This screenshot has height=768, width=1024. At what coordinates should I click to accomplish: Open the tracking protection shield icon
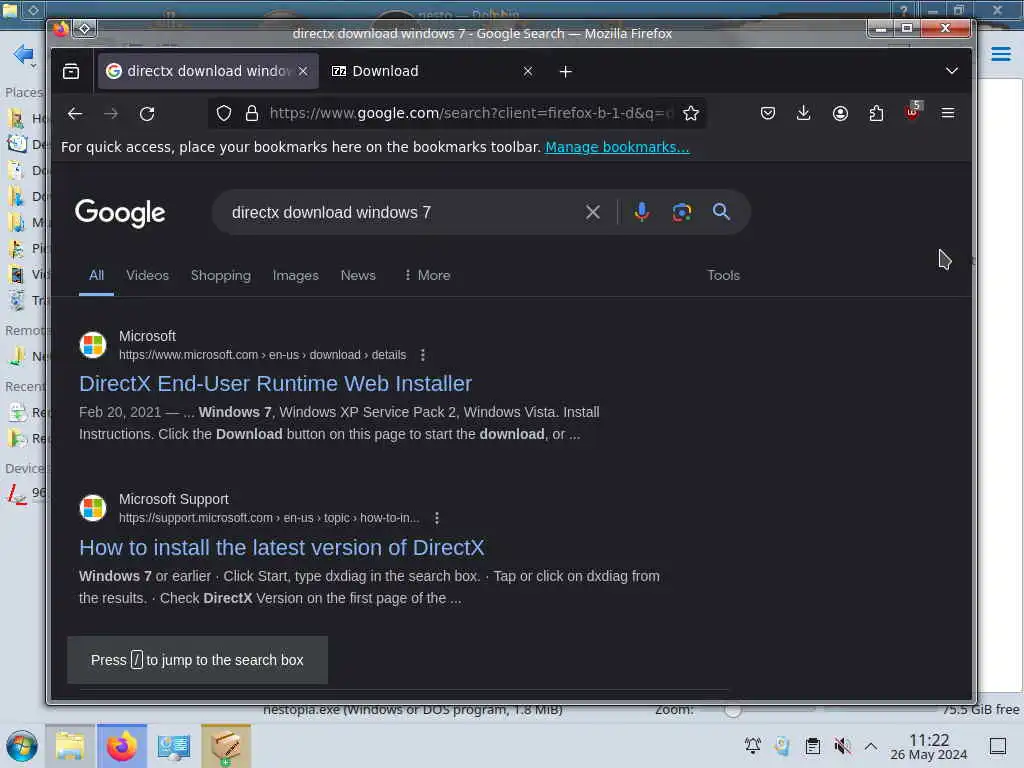224,114
